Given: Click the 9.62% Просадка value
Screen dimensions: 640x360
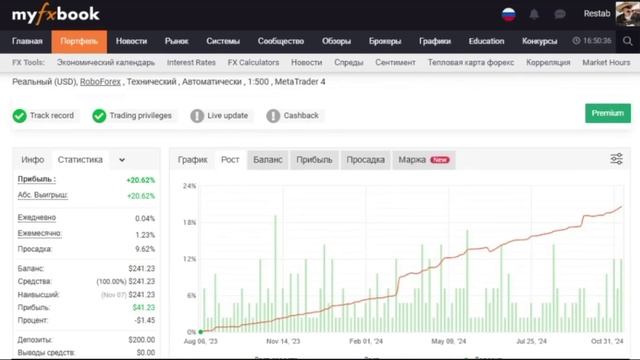Looking at the screenshot, I should click(x=145, y=249).
